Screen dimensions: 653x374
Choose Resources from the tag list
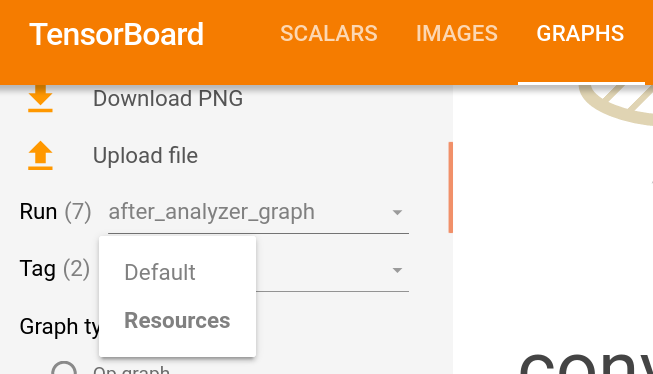click(x=177, y=321)
